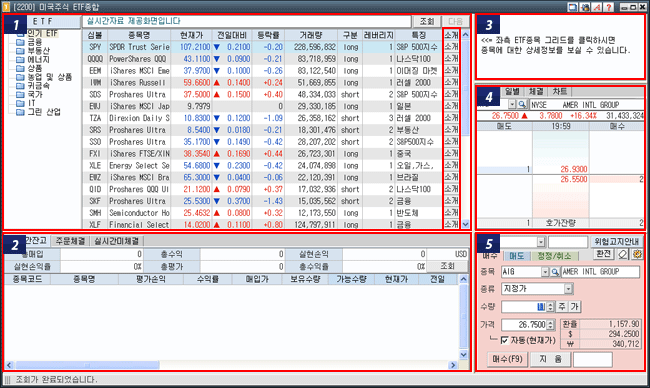Click the balance grid scroll right arrow
650x388 pixels.
(x=453, y=365)
